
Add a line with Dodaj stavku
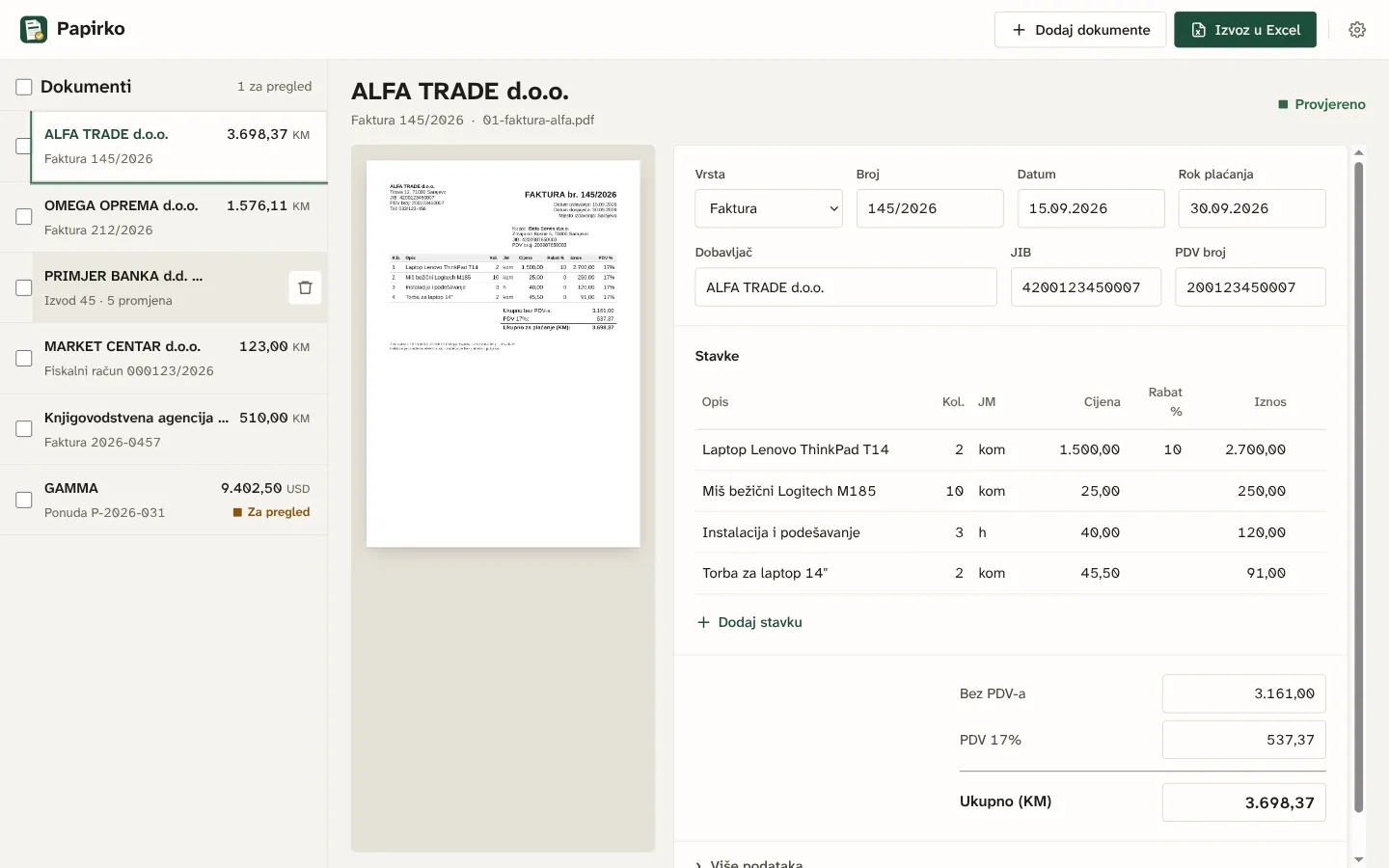(x=749, y=622)
